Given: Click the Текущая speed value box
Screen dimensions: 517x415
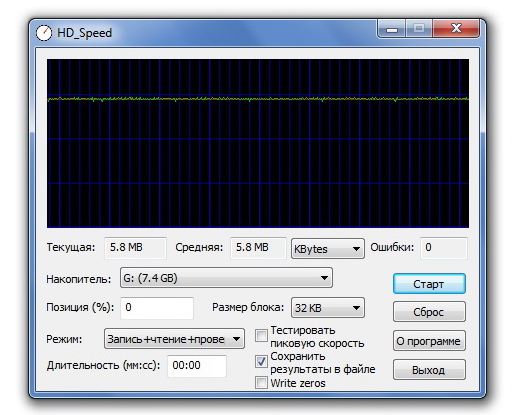Looking at the screenshot, I should (x=135, y=248).
